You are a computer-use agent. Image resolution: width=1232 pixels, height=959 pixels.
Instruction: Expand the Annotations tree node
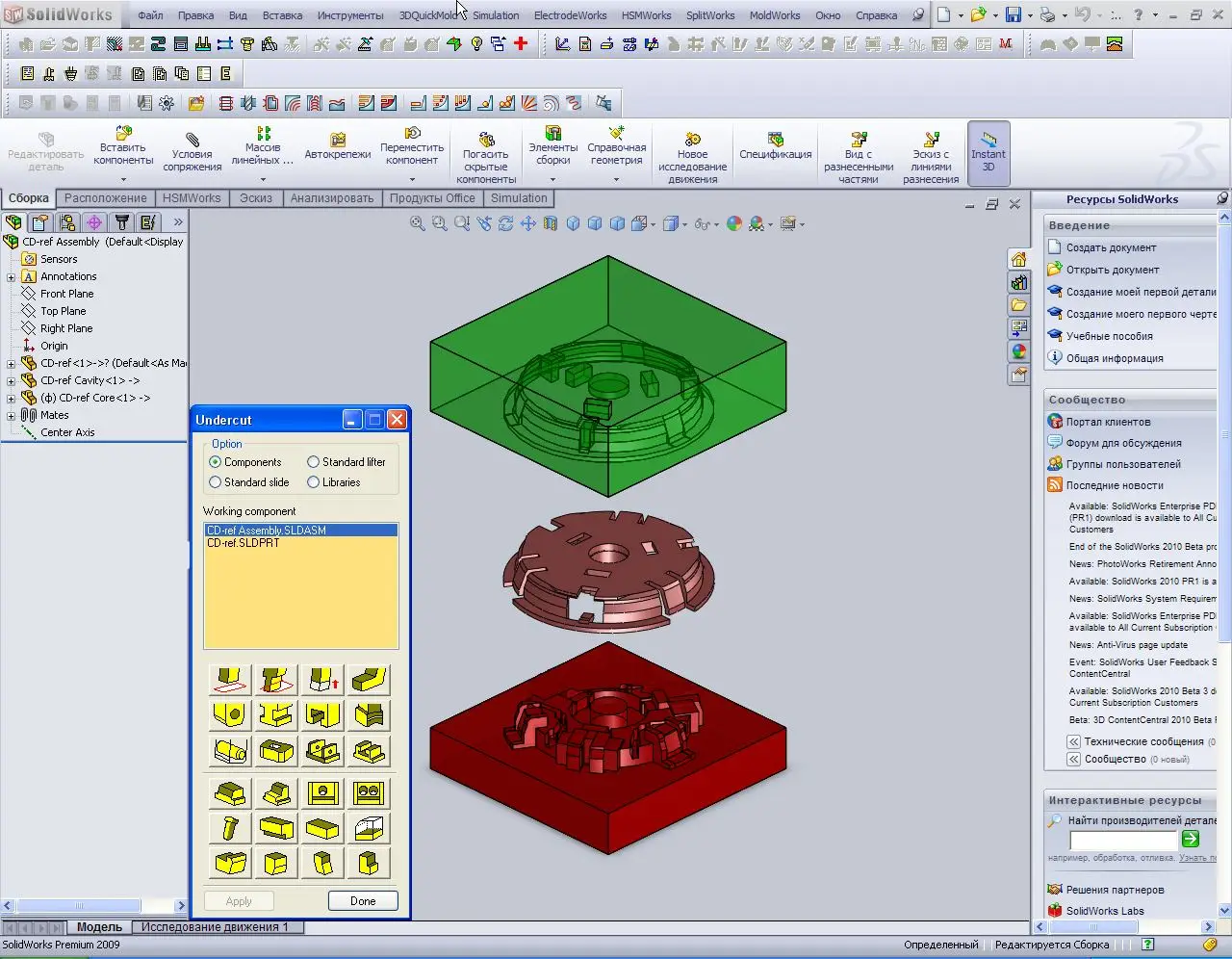tap(12, 277)
